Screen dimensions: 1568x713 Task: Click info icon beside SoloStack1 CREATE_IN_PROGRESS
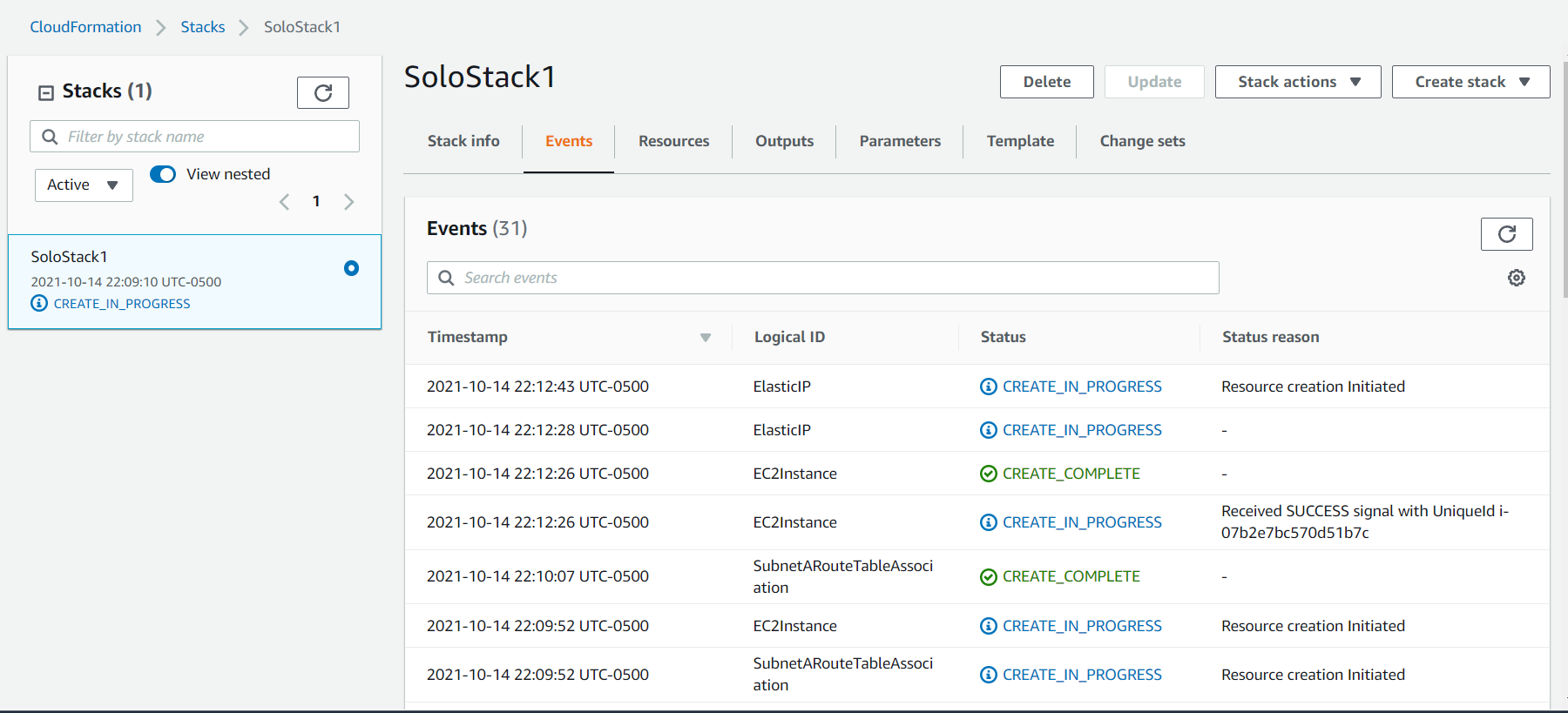(x=39, y=303)
